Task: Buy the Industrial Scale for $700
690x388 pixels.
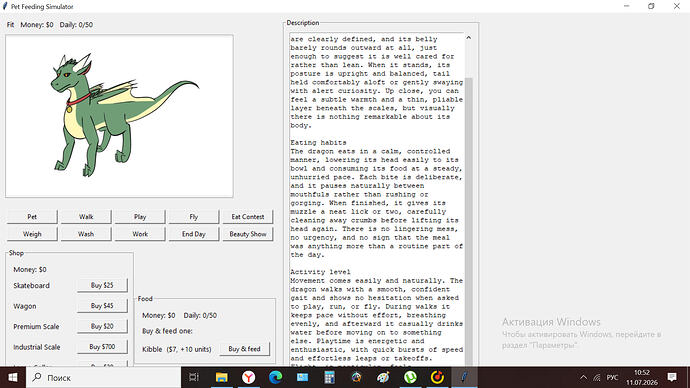Action: click(x=102, y=347)
